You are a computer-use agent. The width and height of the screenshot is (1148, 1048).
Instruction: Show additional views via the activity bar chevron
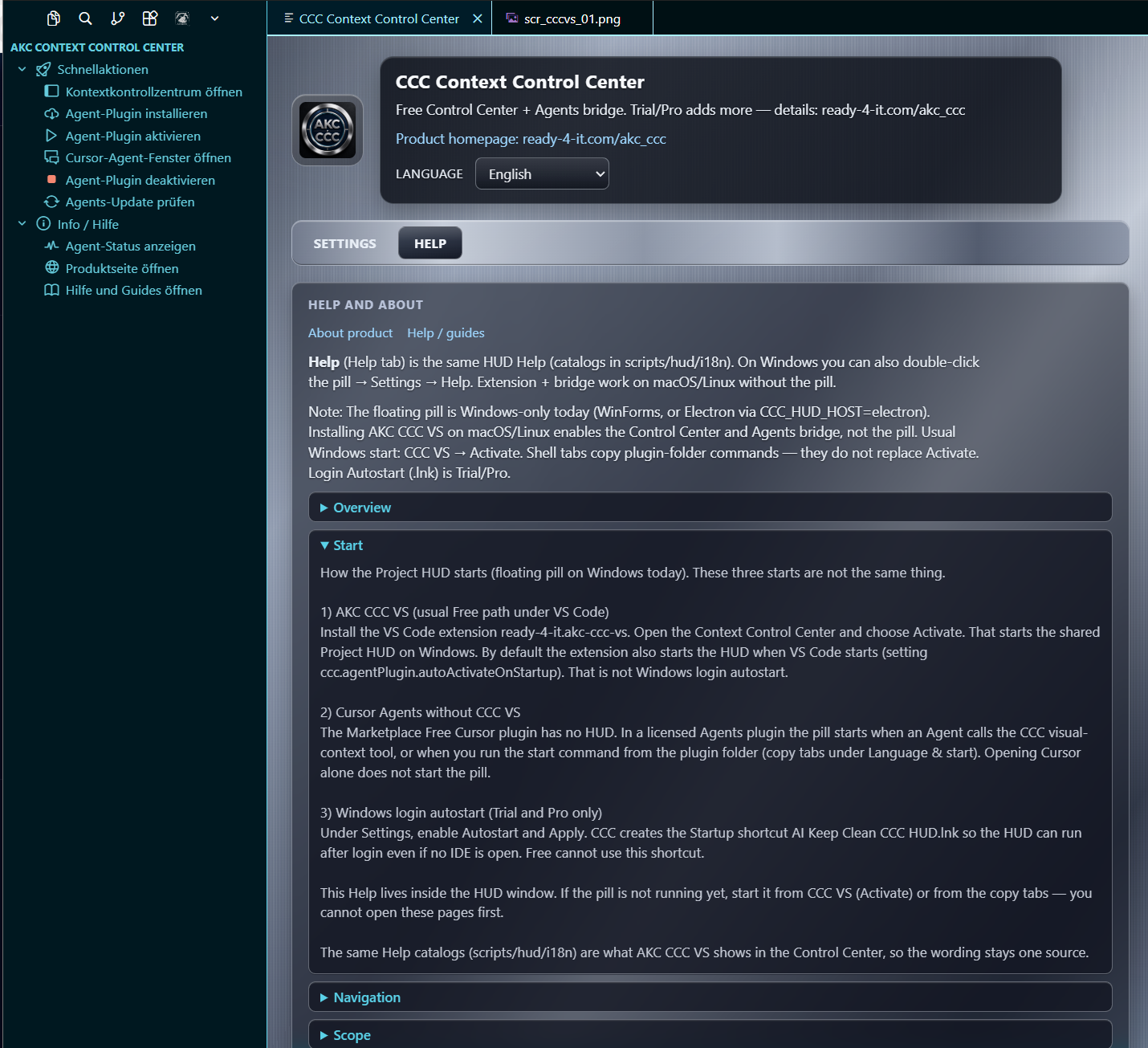pos(214,18)
